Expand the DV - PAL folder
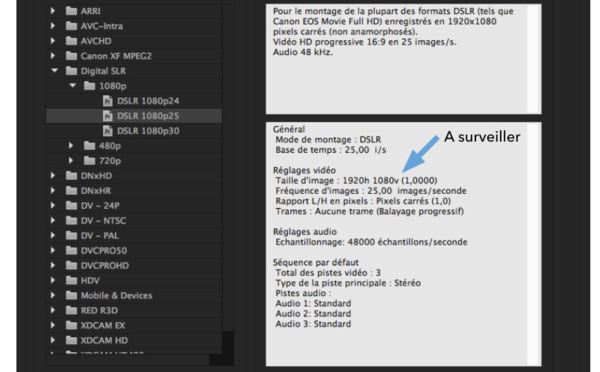 [53, 235]
